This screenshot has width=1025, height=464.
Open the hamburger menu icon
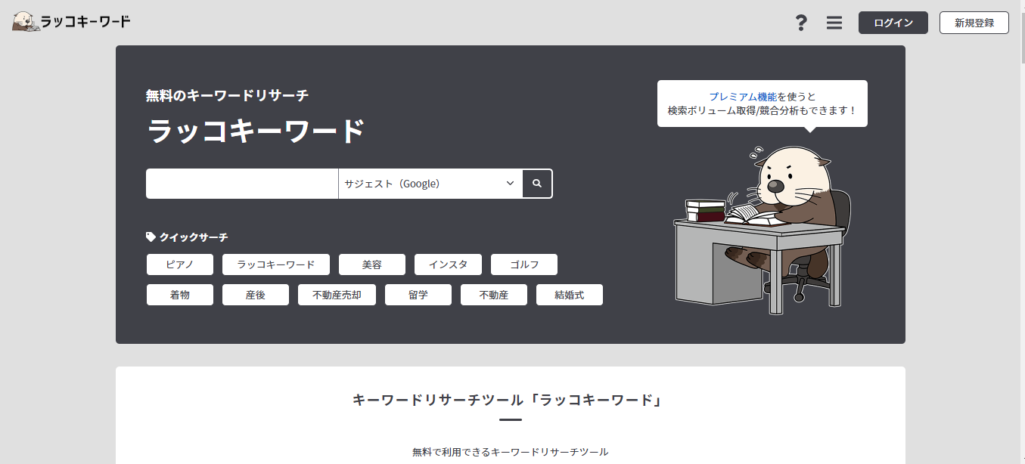pyautogui.click(x=834, y=23)
